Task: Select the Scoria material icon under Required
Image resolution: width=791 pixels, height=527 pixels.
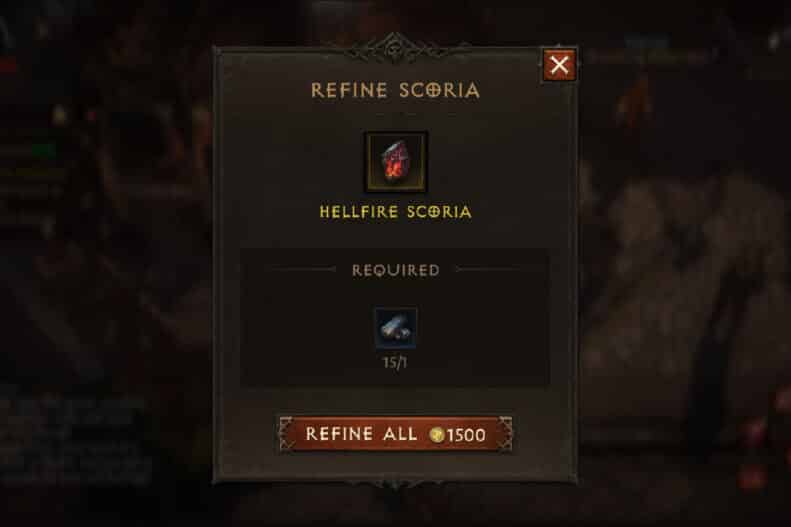Action: (396, 328)
